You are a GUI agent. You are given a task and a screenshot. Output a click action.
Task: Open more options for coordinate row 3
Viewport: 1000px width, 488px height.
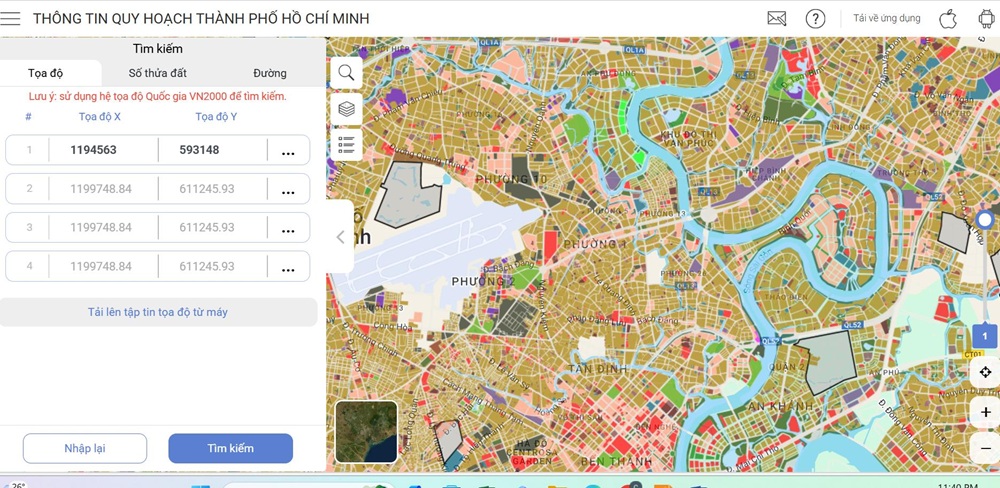[x=288, y=229]
